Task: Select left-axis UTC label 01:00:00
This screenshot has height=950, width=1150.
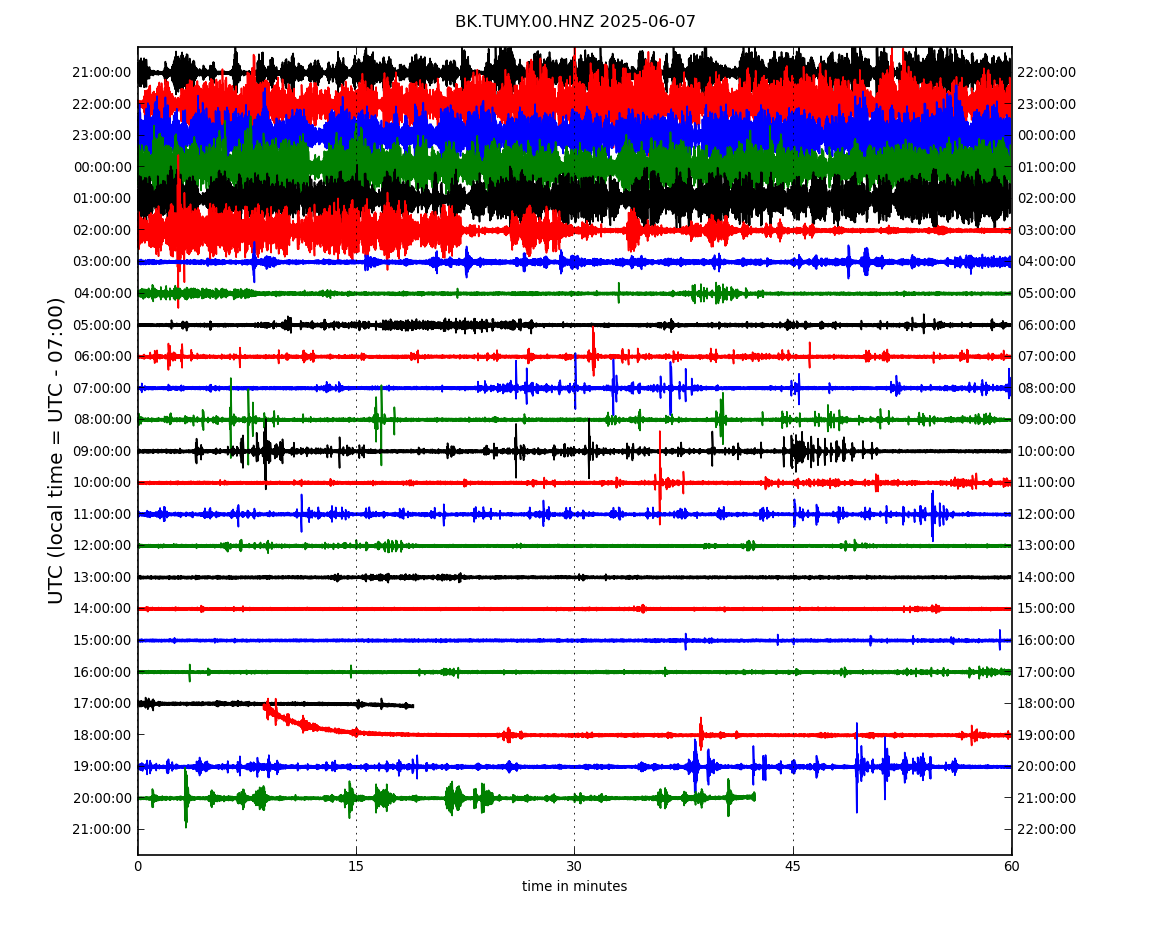Action: click(x=102, y=198)
